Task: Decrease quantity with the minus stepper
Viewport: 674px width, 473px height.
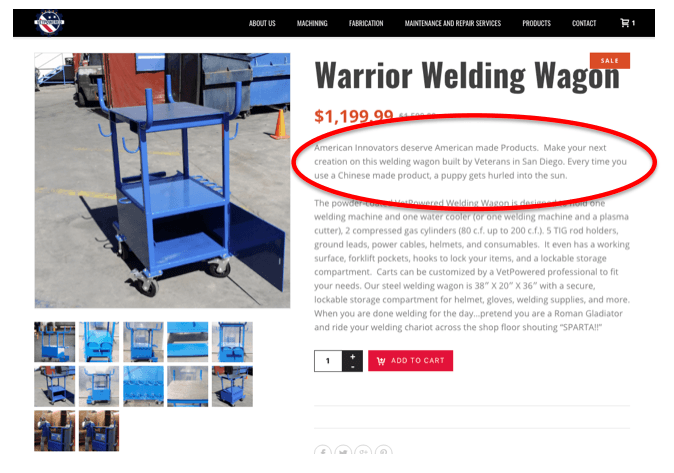Action: (352, 366)
